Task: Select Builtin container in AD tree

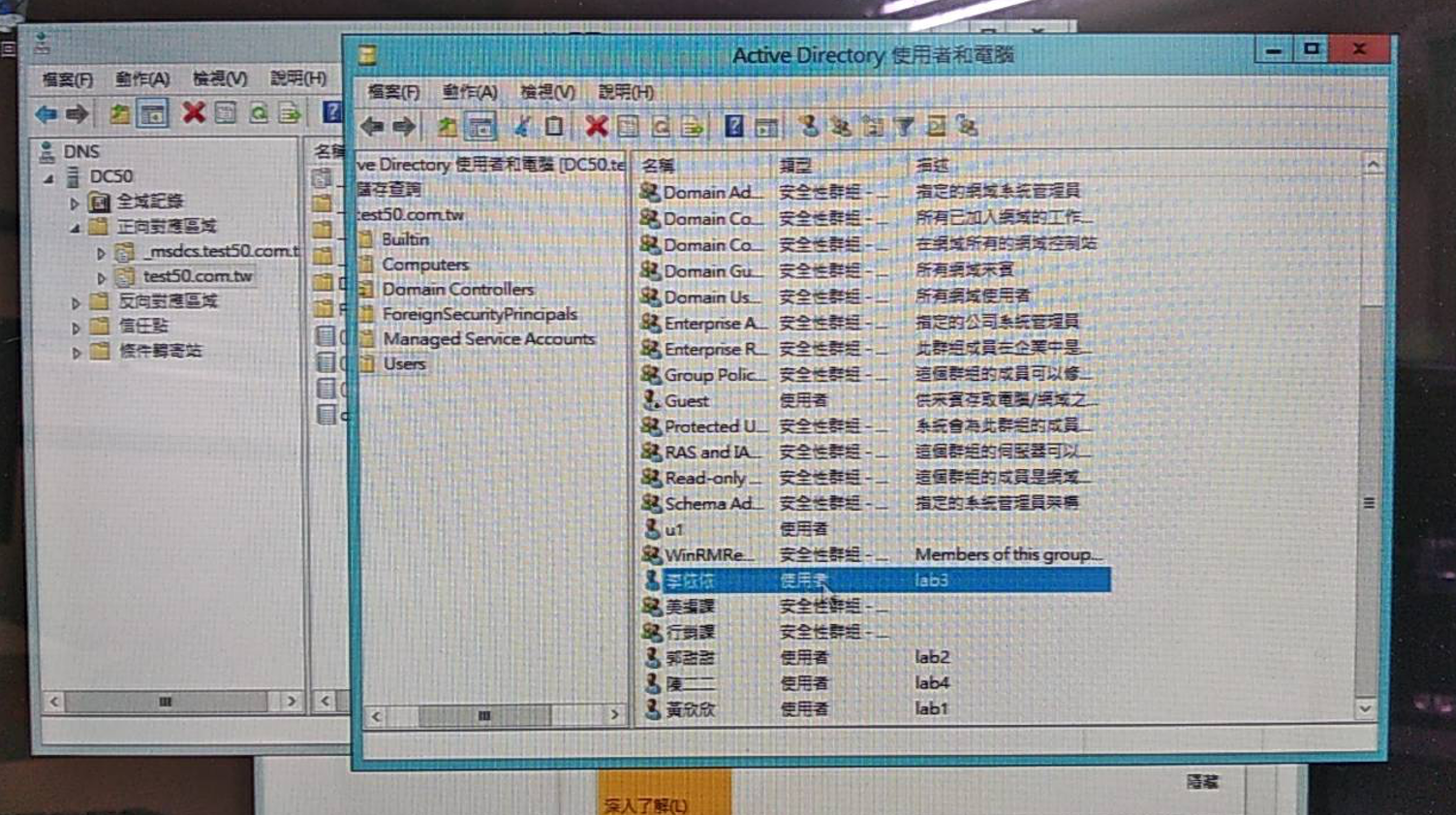Action: 405,239
